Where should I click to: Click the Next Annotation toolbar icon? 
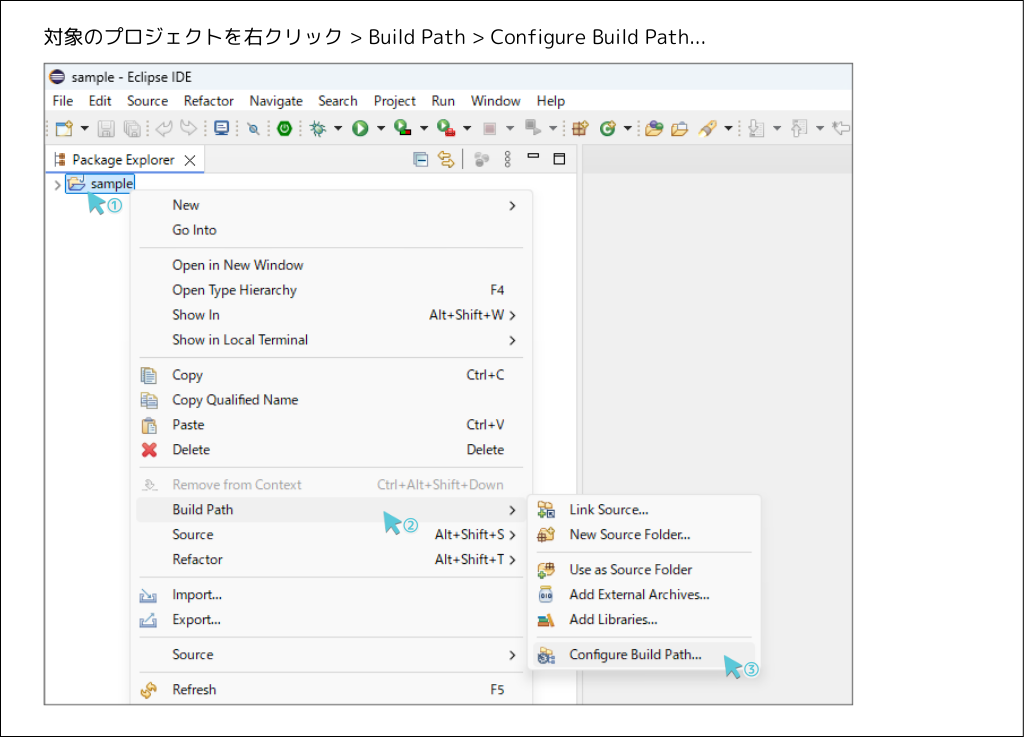coord(756,129)
